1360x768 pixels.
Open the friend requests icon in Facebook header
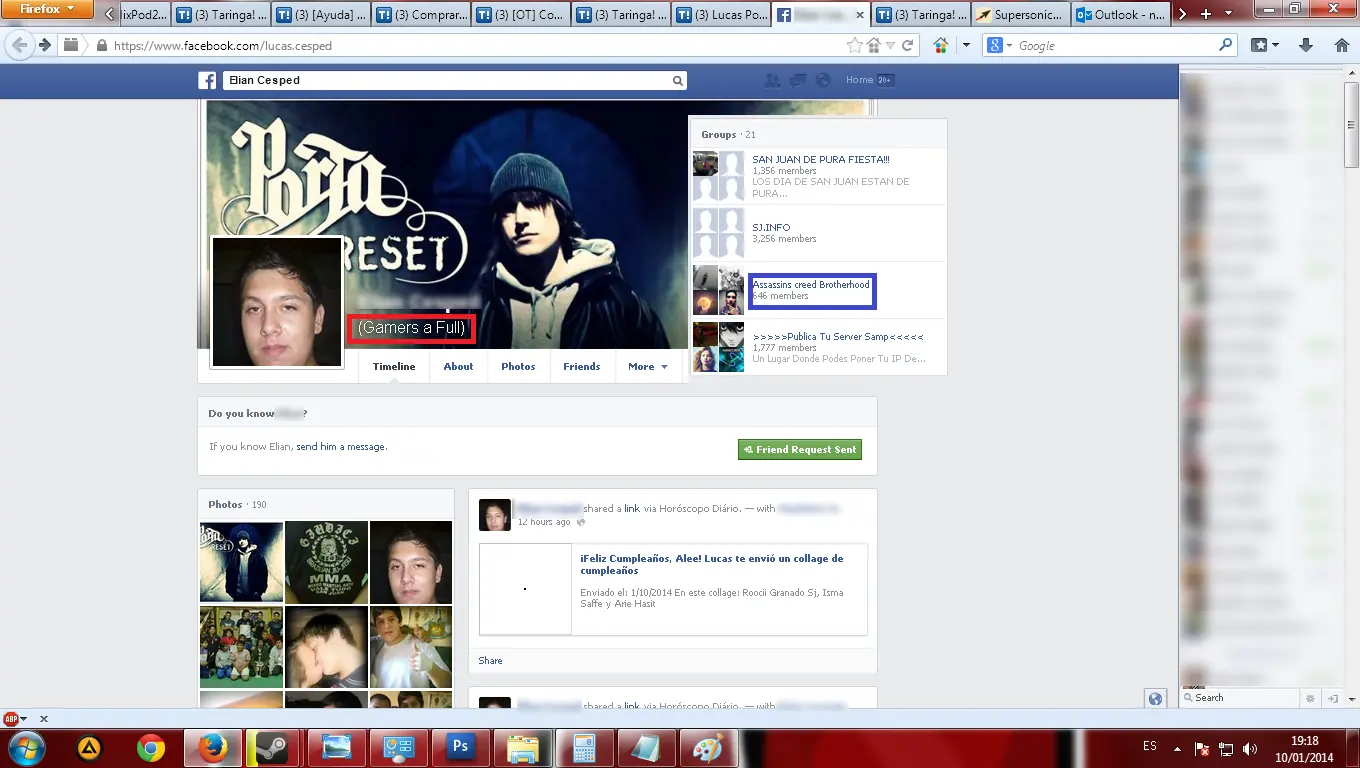(x=772, y=80)
